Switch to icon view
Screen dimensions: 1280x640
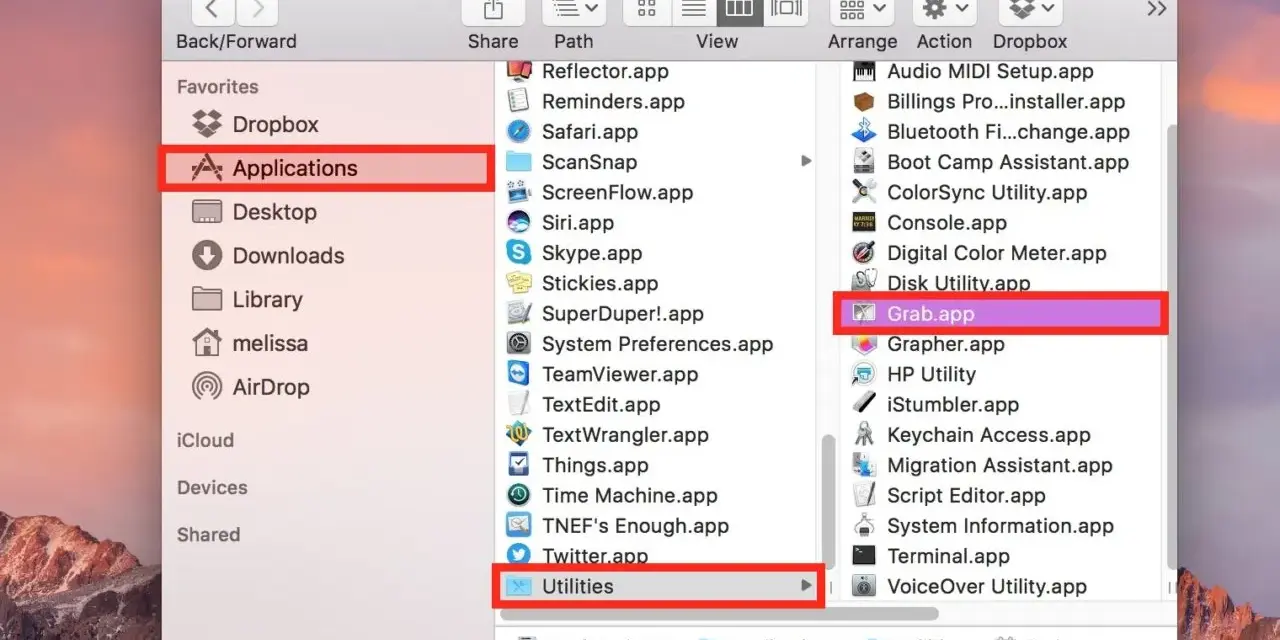click(x=647, y=10)
